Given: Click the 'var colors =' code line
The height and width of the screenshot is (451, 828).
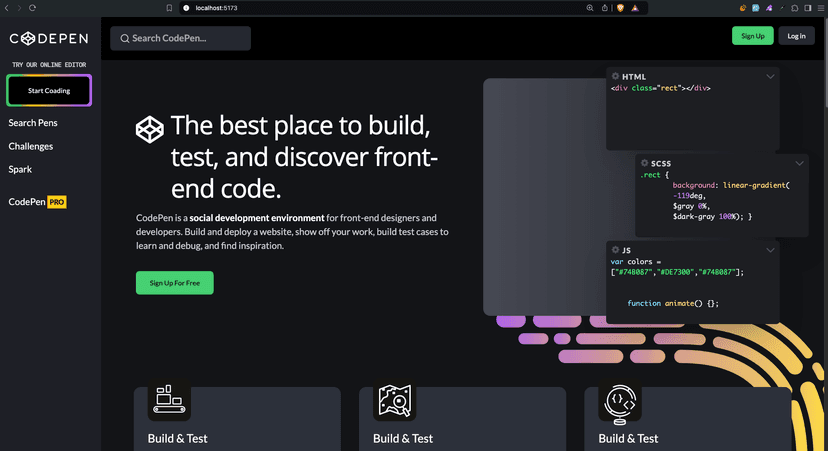Looking at the screenshot, I should tap(636, 261).
